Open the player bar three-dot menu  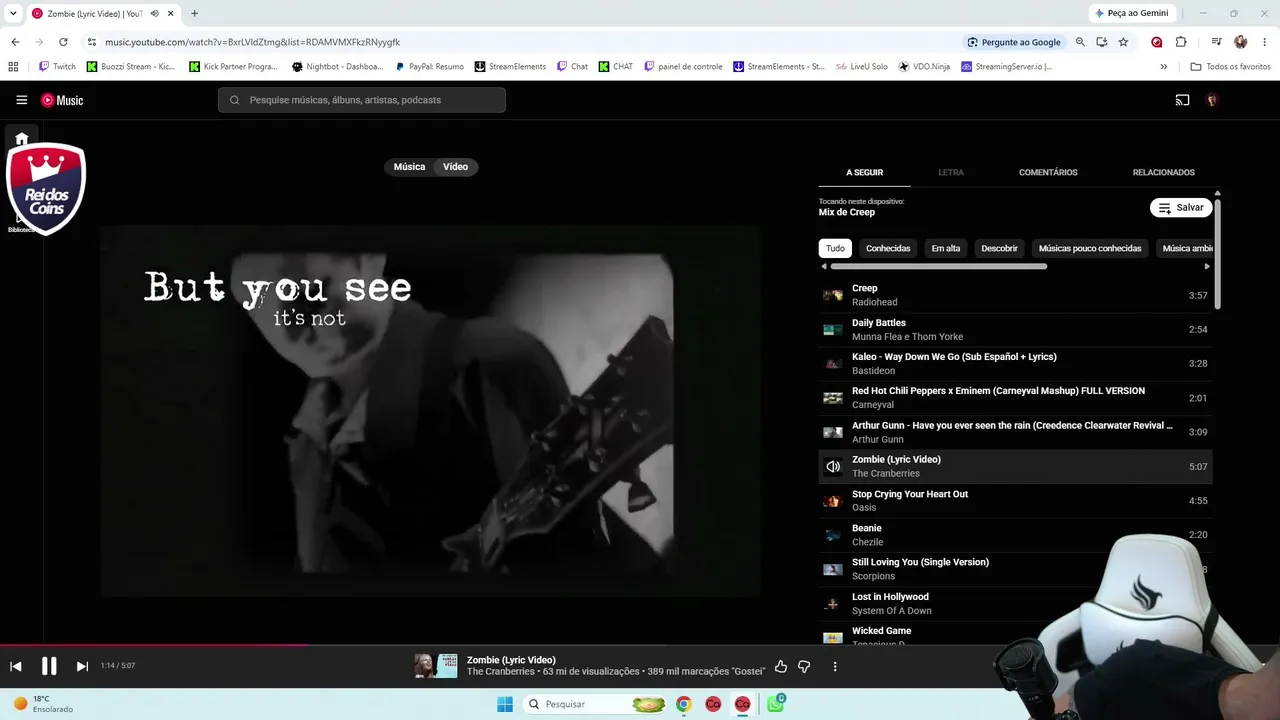click(835, 666)
